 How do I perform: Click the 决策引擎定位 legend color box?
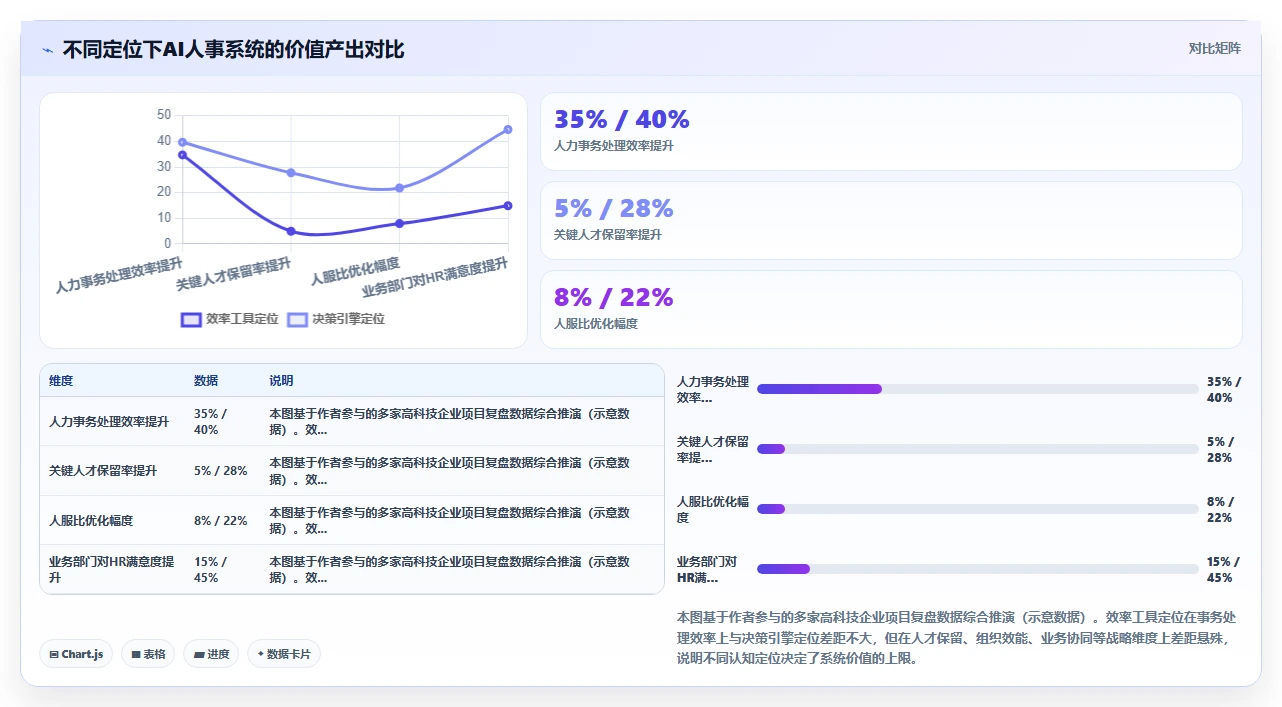click(x=298, y=319)
